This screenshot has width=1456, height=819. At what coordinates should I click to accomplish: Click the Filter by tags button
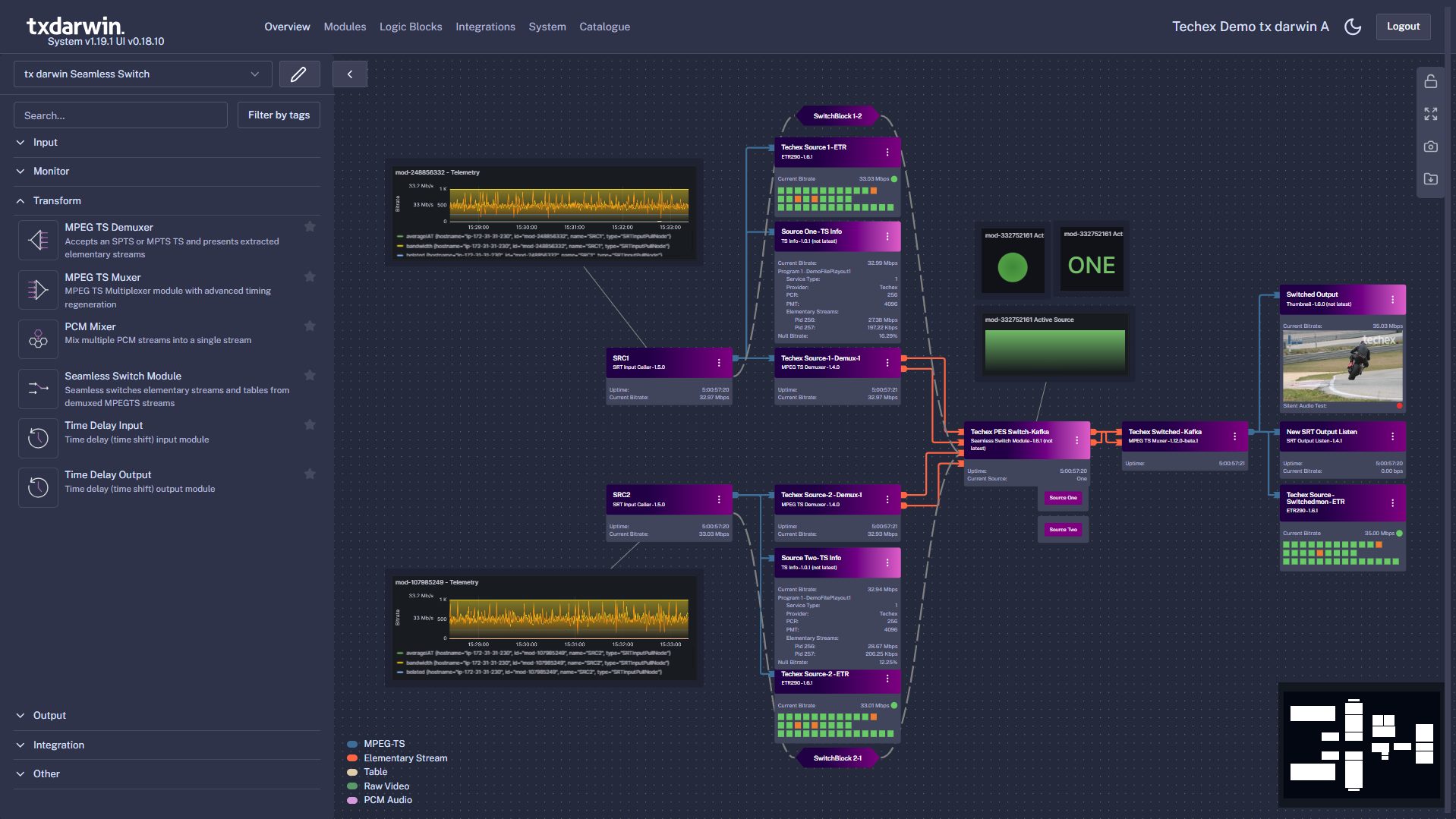tap(279, 115)
